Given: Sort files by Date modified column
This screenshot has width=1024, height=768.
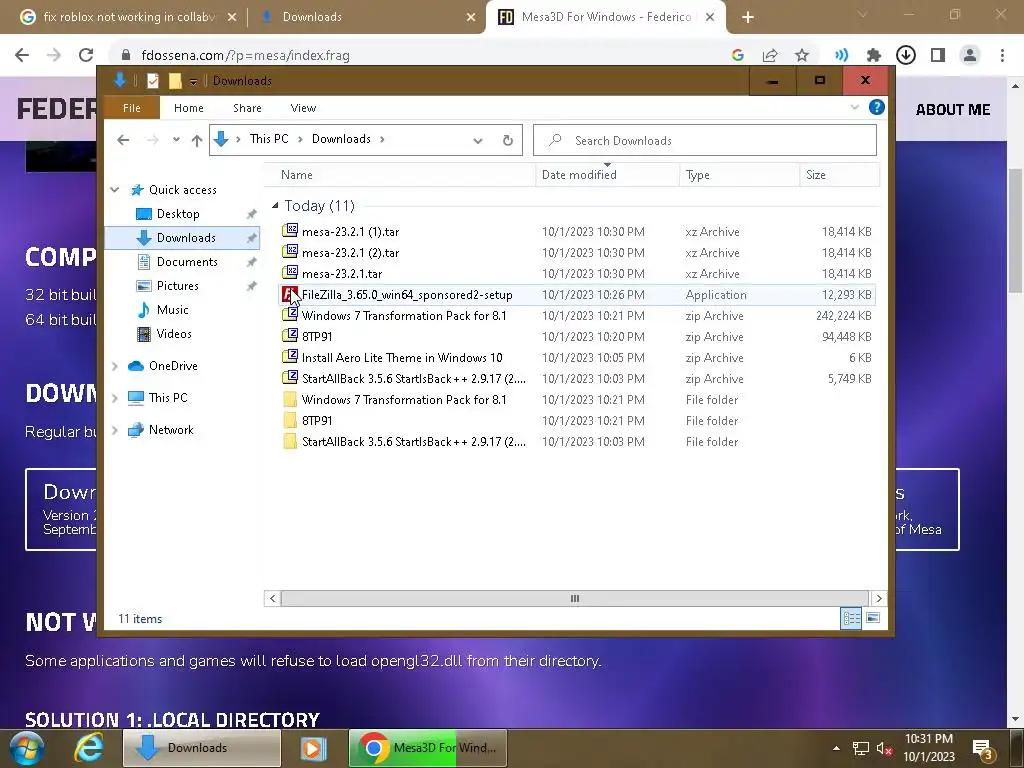Looking at the screenshot, I should (607, 175).
